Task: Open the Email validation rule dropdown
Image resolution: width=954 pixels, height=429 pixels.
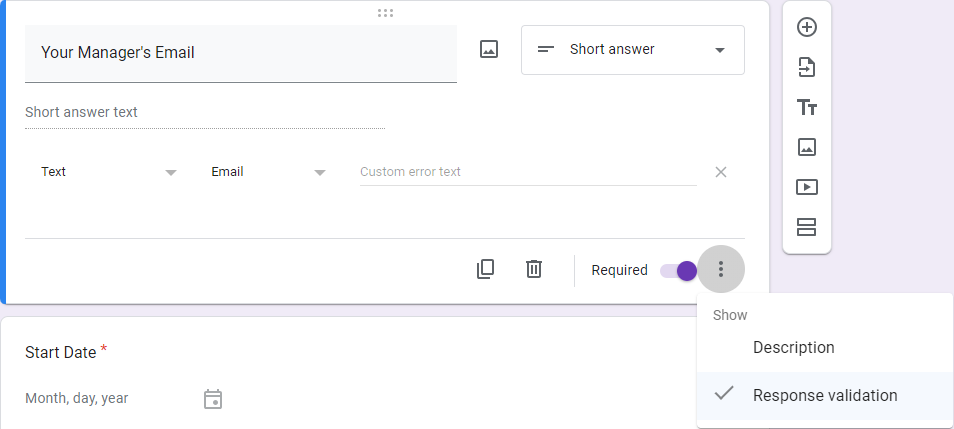Action: click(268, 172)
